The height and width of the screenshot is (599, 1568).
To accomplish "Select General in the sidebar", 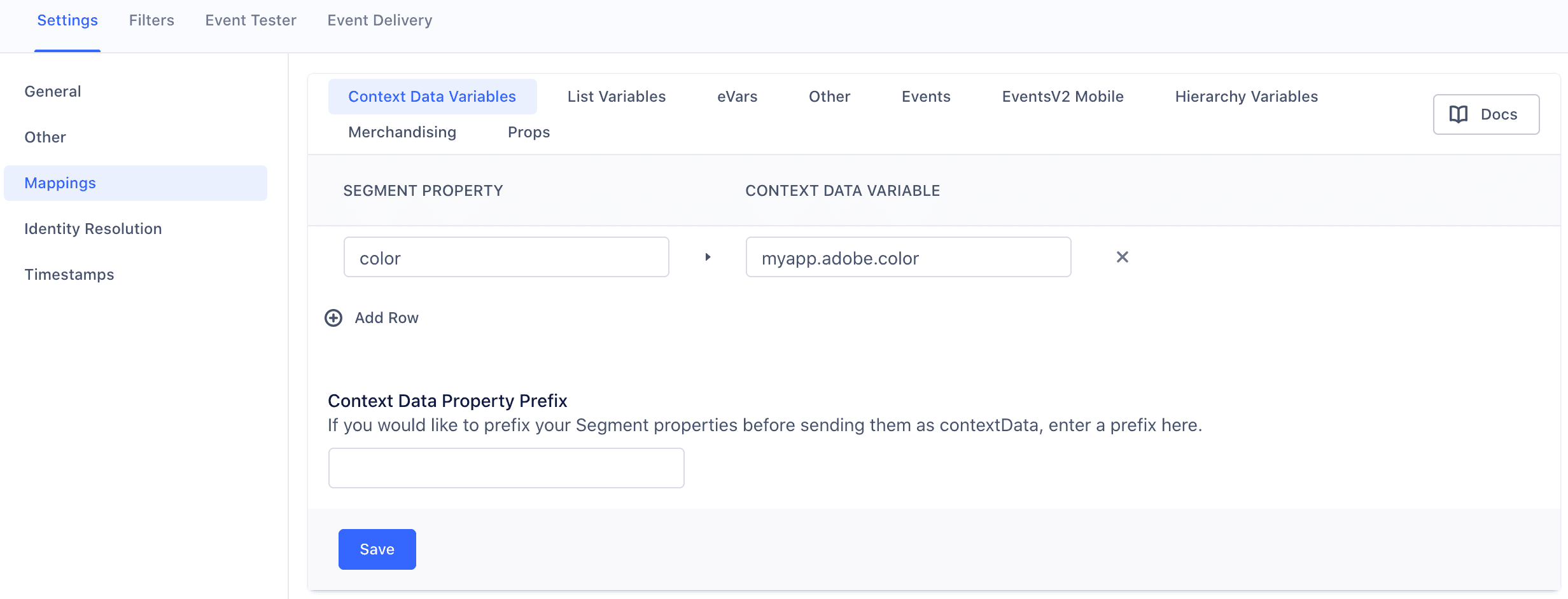I will (x=53, y=91).
